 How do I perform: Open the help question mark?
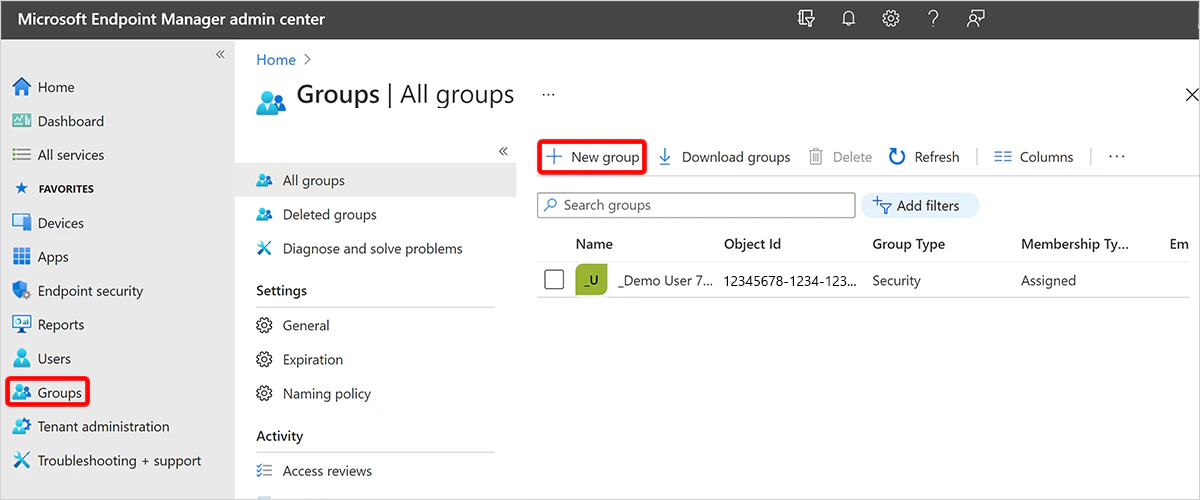(933, 19)
